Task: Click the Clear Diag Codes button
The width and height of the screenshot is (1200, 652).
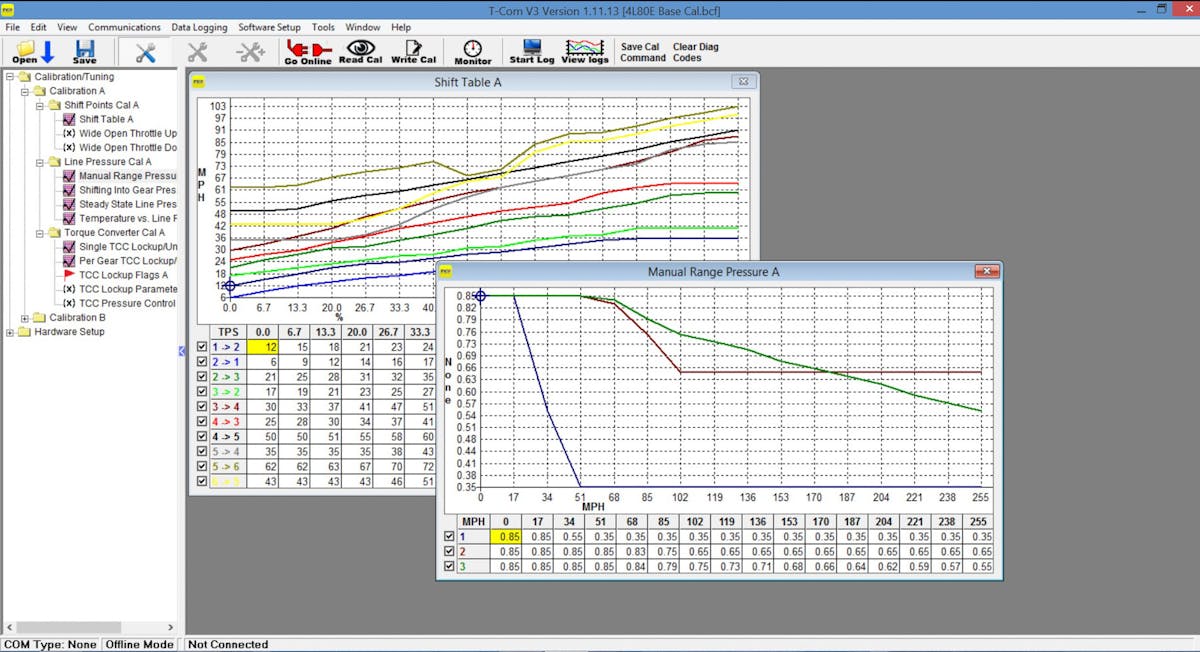Action: click(x=695, y=52)
